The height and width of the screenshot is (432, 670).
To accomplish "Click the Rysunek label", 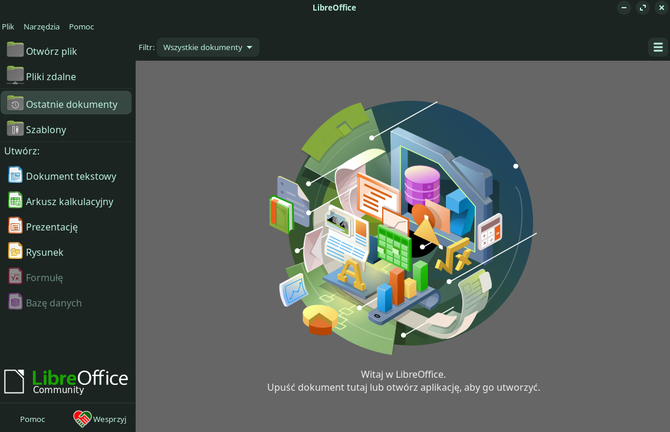I will [x=44, y=252].
